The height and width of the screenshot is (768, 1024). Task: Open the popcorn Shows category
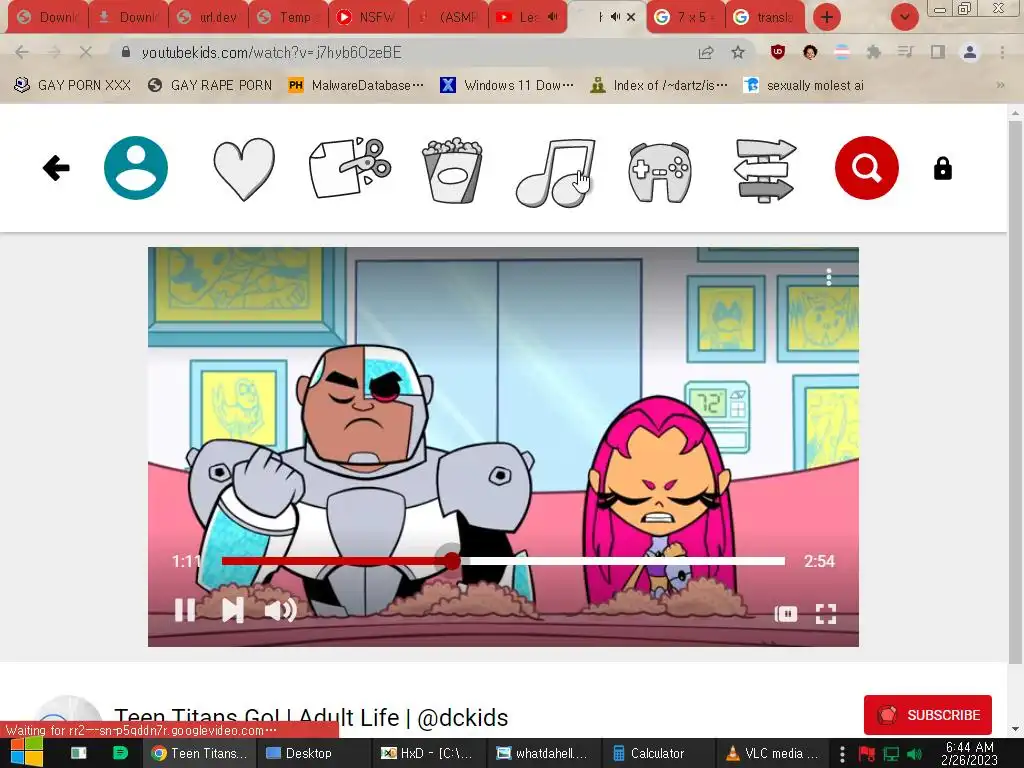coord(452,170)
